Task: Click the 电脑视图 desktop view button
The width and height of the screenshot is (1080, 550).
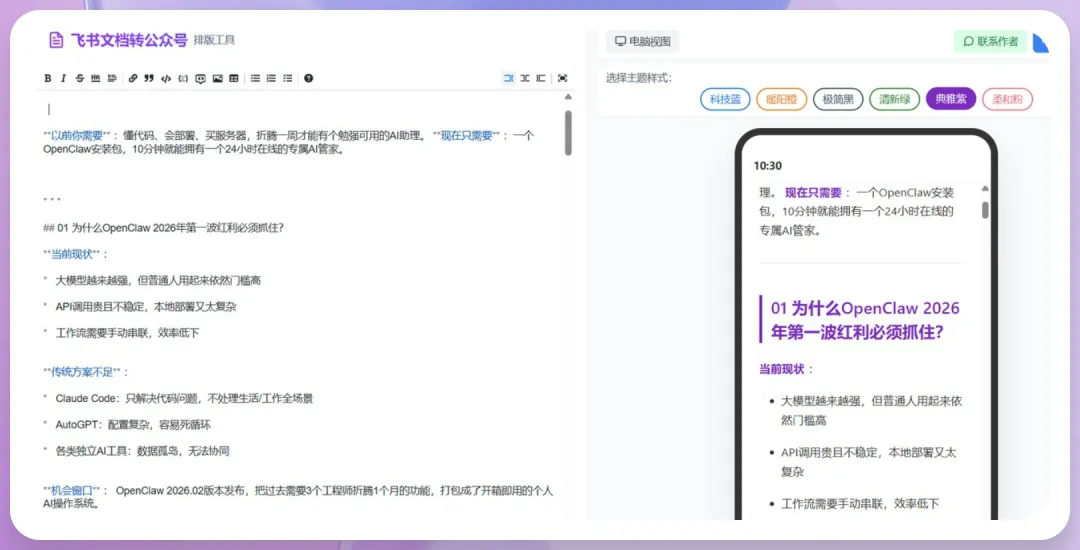Action: click(x=643, y=41)
